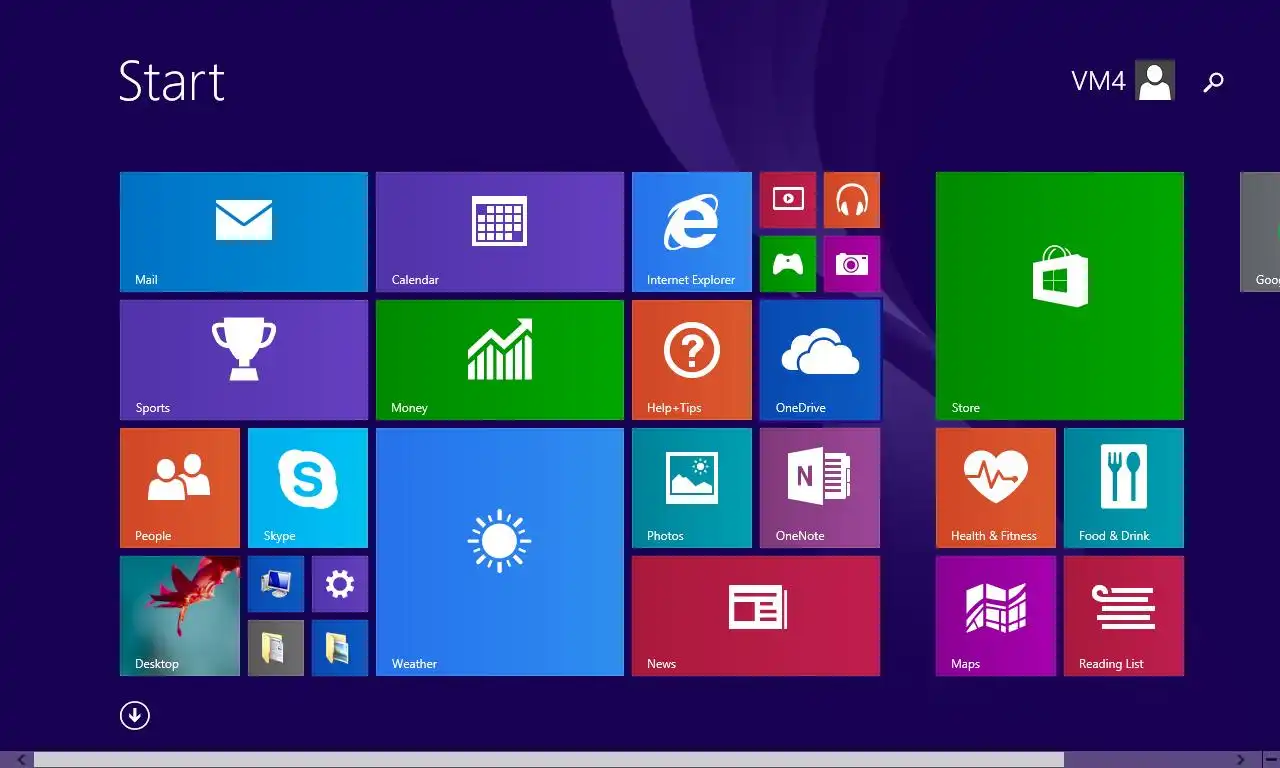Click the horizontal scrollbar right arrow

pos(1241,760)
